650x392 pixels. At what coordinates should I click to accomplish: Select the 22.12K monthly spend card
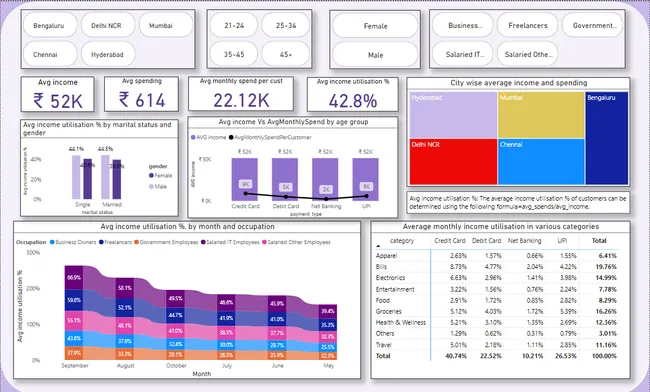(x=241, y=94)
